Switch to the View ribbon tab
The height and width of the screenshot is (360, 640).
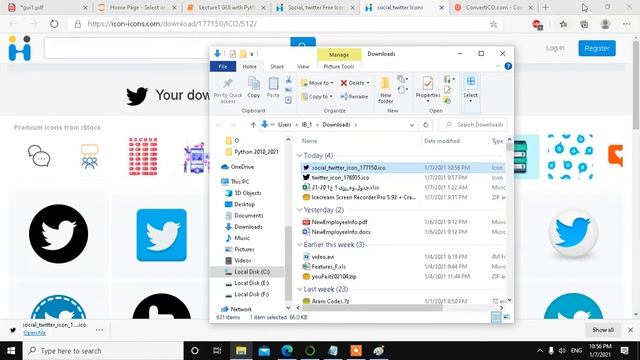click(303, 67)
